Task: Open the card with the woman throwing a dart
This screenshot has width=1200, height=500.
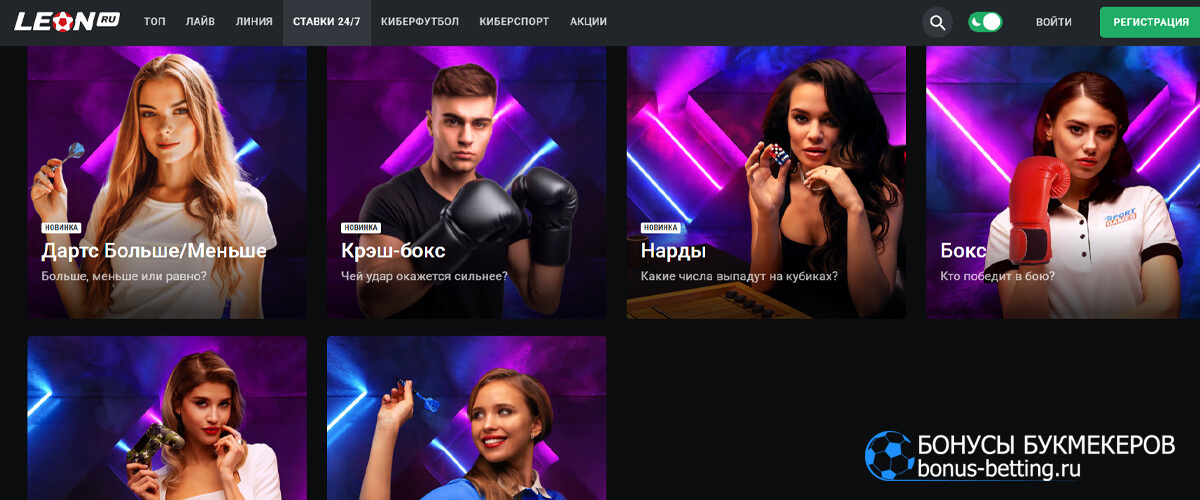Action: click(x=466, y=418)
